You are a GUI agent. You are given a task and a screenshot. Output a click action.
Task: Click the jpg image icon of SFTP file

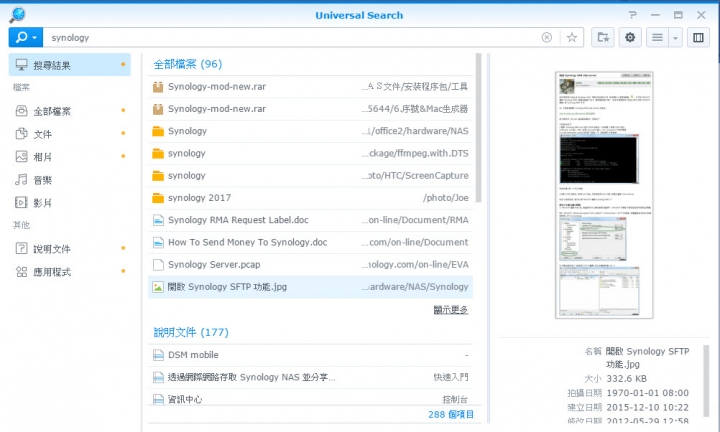[x=158, y=287]
